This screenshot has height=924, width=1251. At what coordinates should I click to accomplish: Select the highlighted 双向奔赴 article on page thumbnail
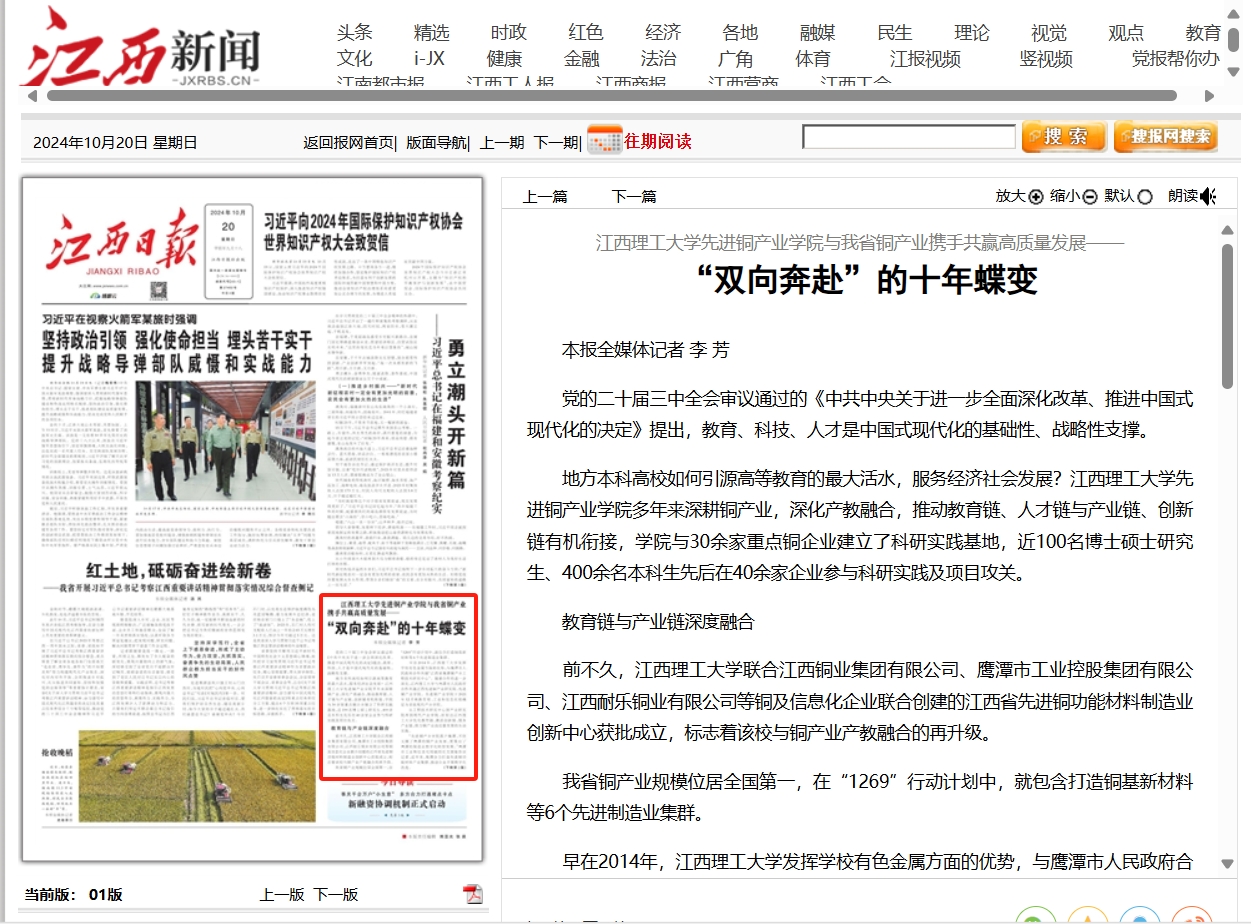(398, 687)
